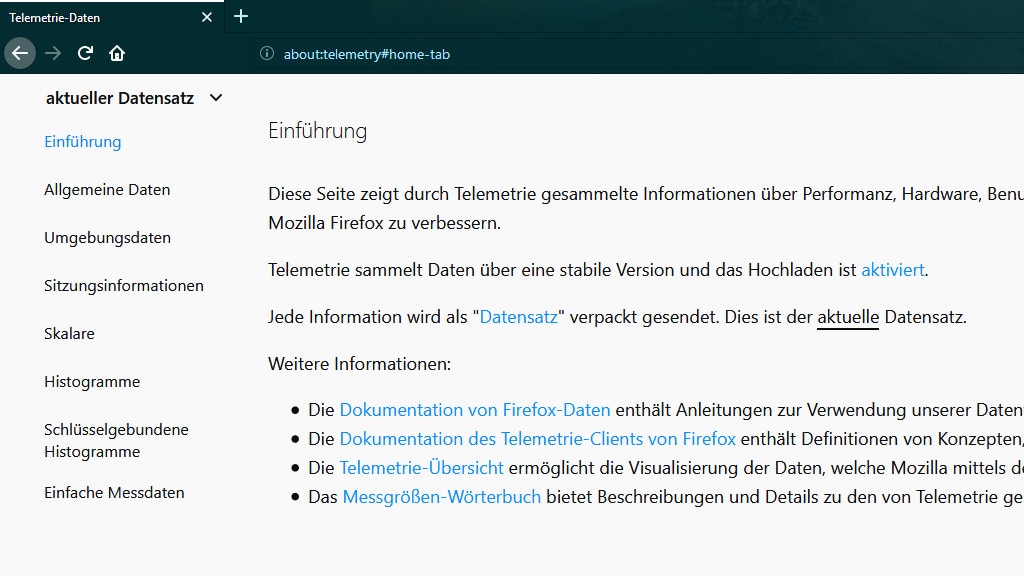
Task: Open the Umgebungsdaten section
Action: [x=108, y=238]
